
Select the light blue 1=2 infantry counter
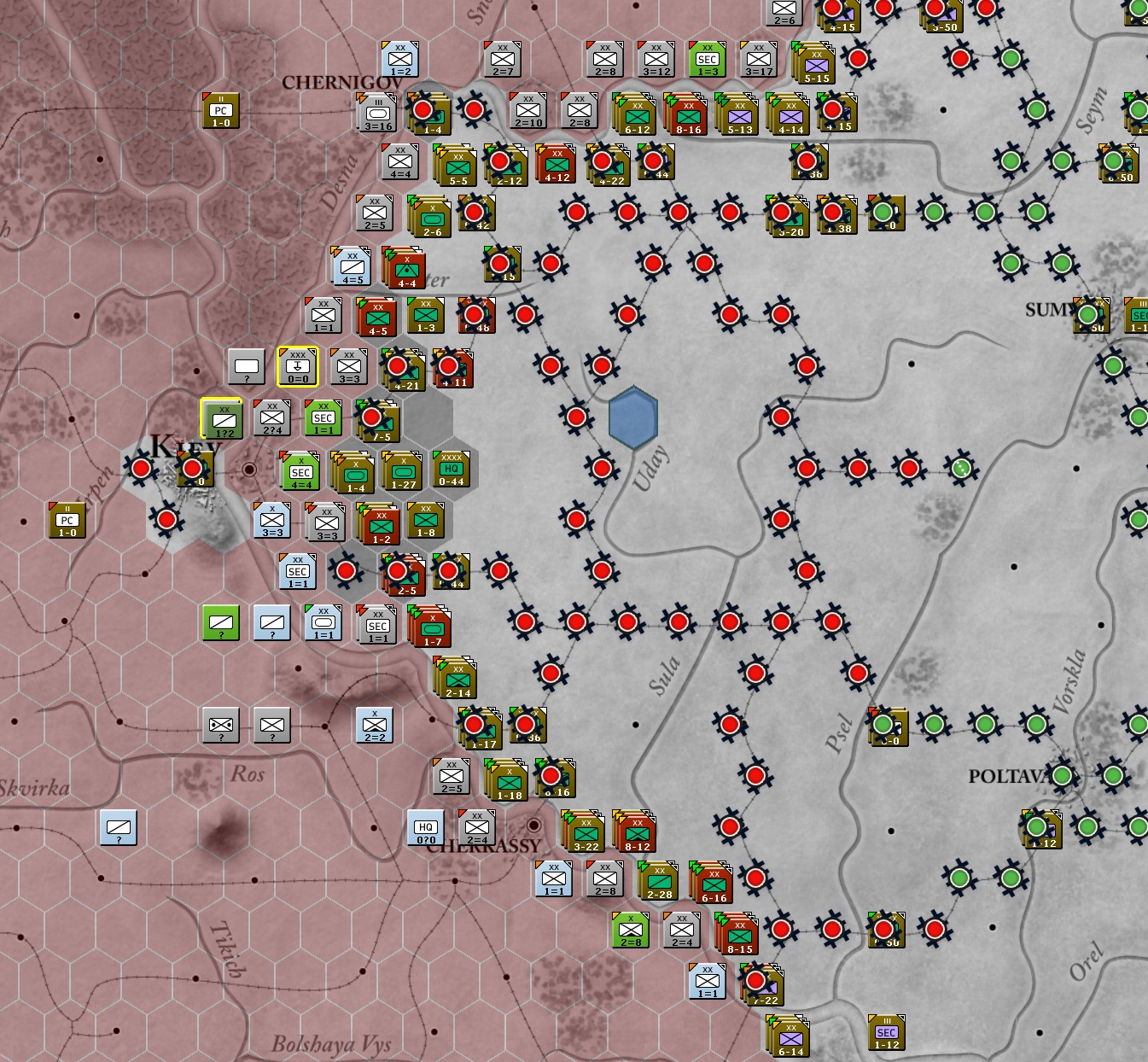pos(400,59)
